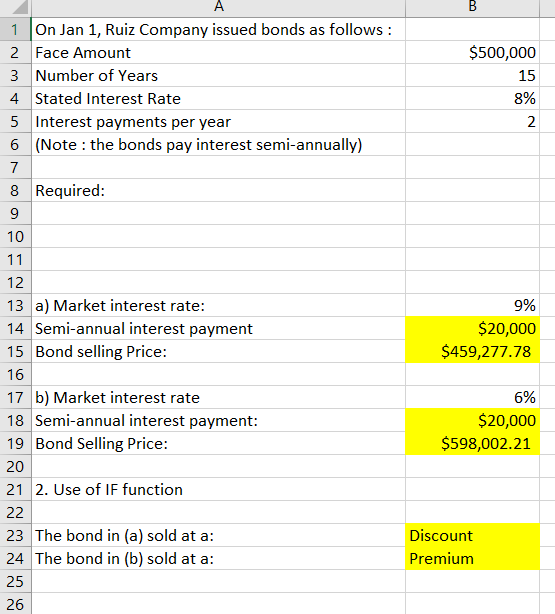Select the $598,002.21 cell
The width and height of the screenshot is (555, 614).
[x=472, y=444]
